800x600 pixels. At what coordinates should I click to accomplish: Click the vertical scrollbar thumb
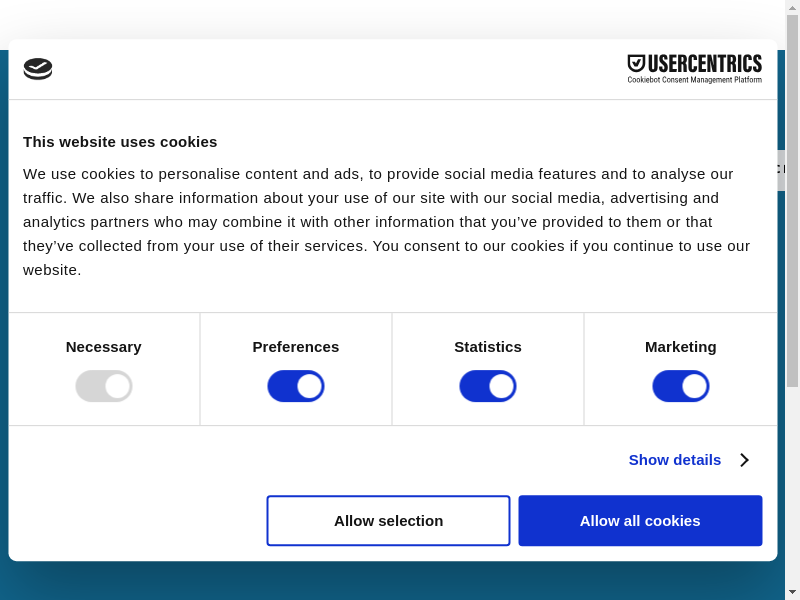pyautogui.click(x=792, y=200)
